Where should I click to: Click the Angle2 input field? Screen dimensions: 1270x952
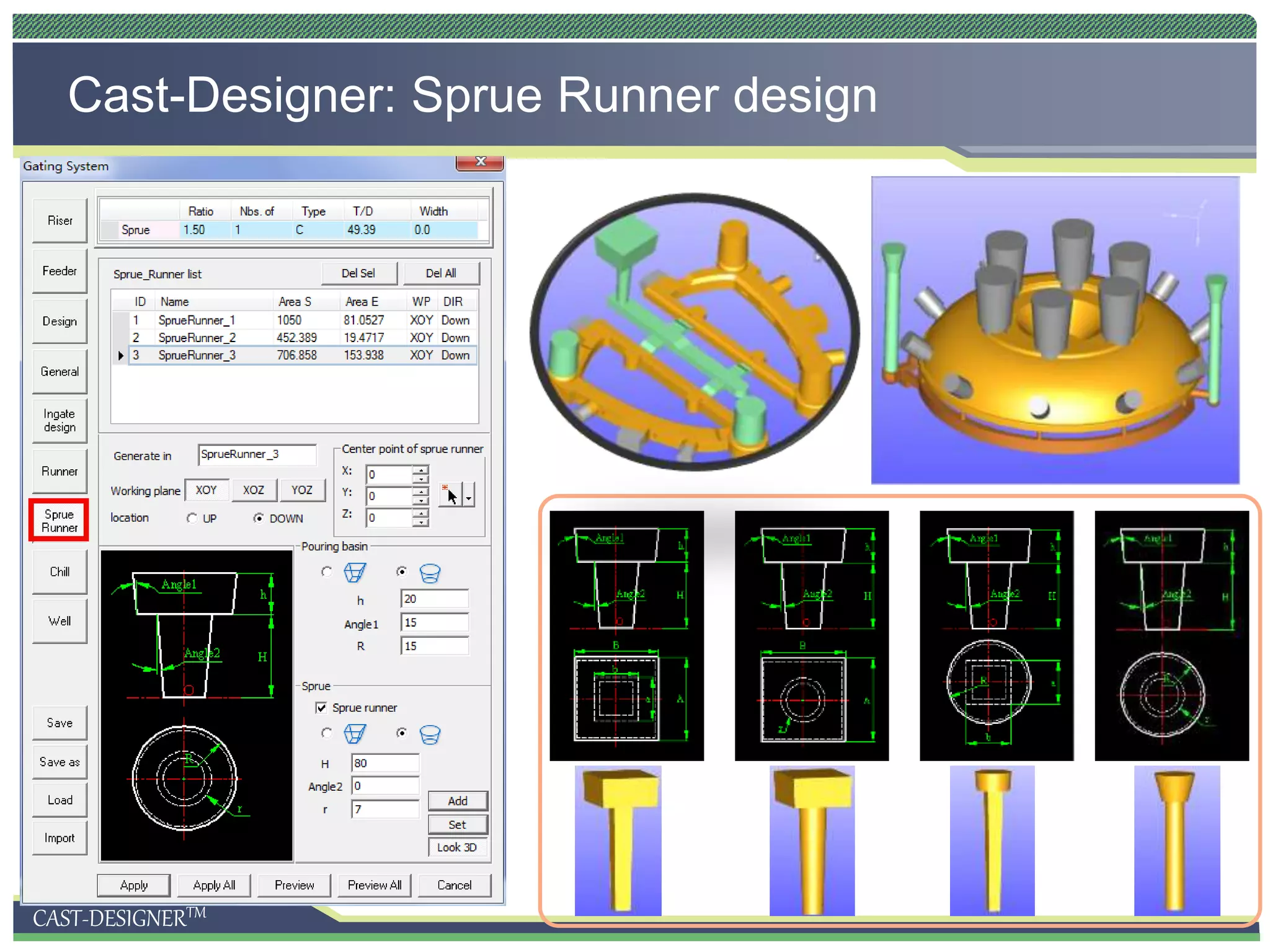pyautogui.click(x=385, y=786)
